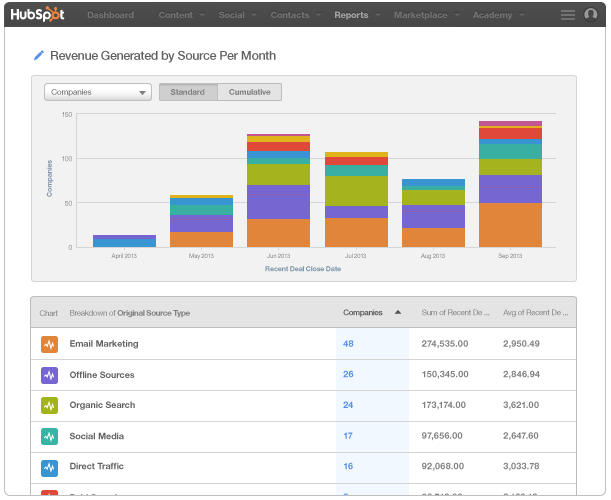
Task: Click the Social Media teal chart icon
Action: click(50, 436)
